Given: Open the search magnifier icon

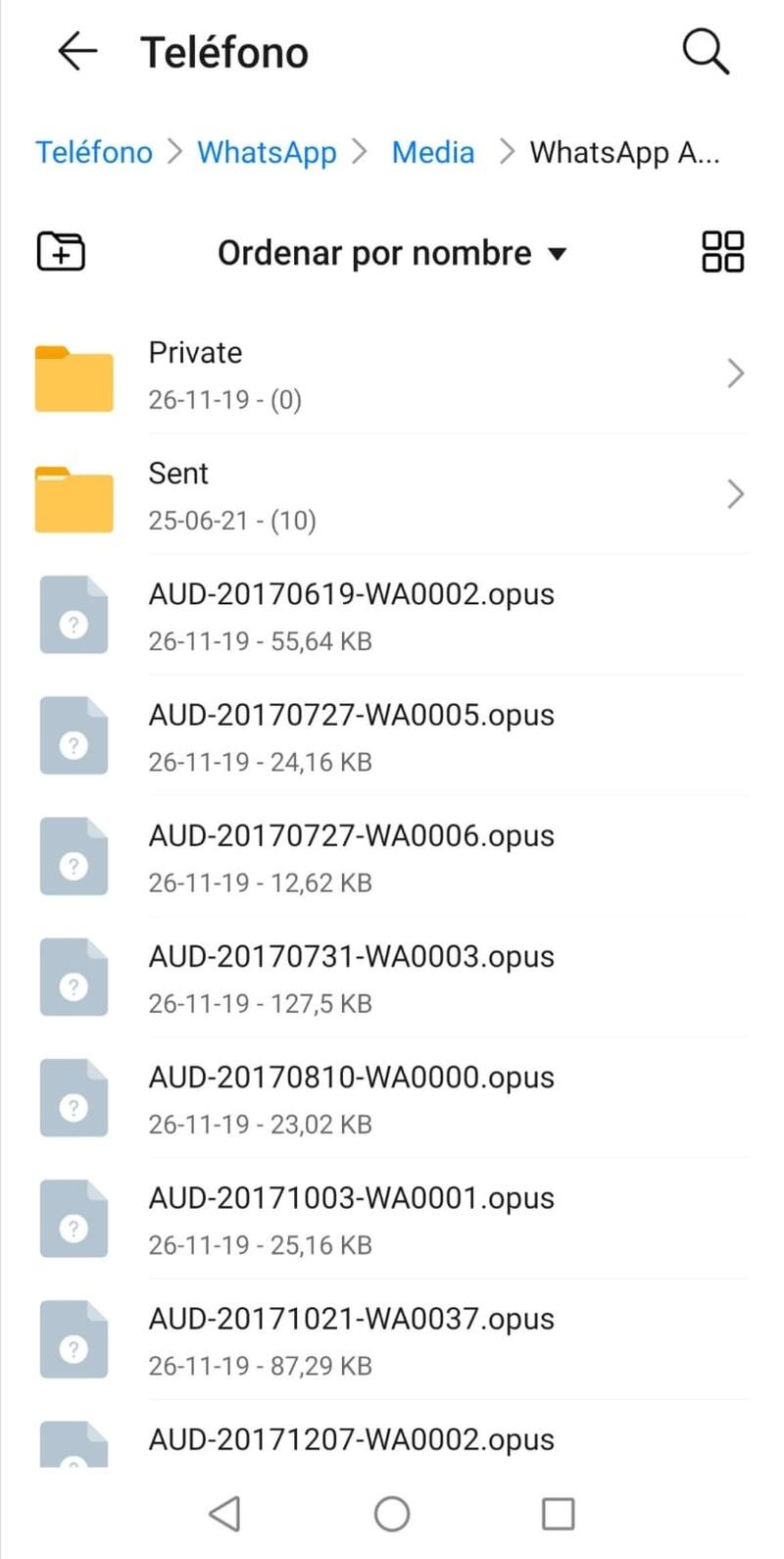Looking at the screenshot, I should (x=706, y=51).
